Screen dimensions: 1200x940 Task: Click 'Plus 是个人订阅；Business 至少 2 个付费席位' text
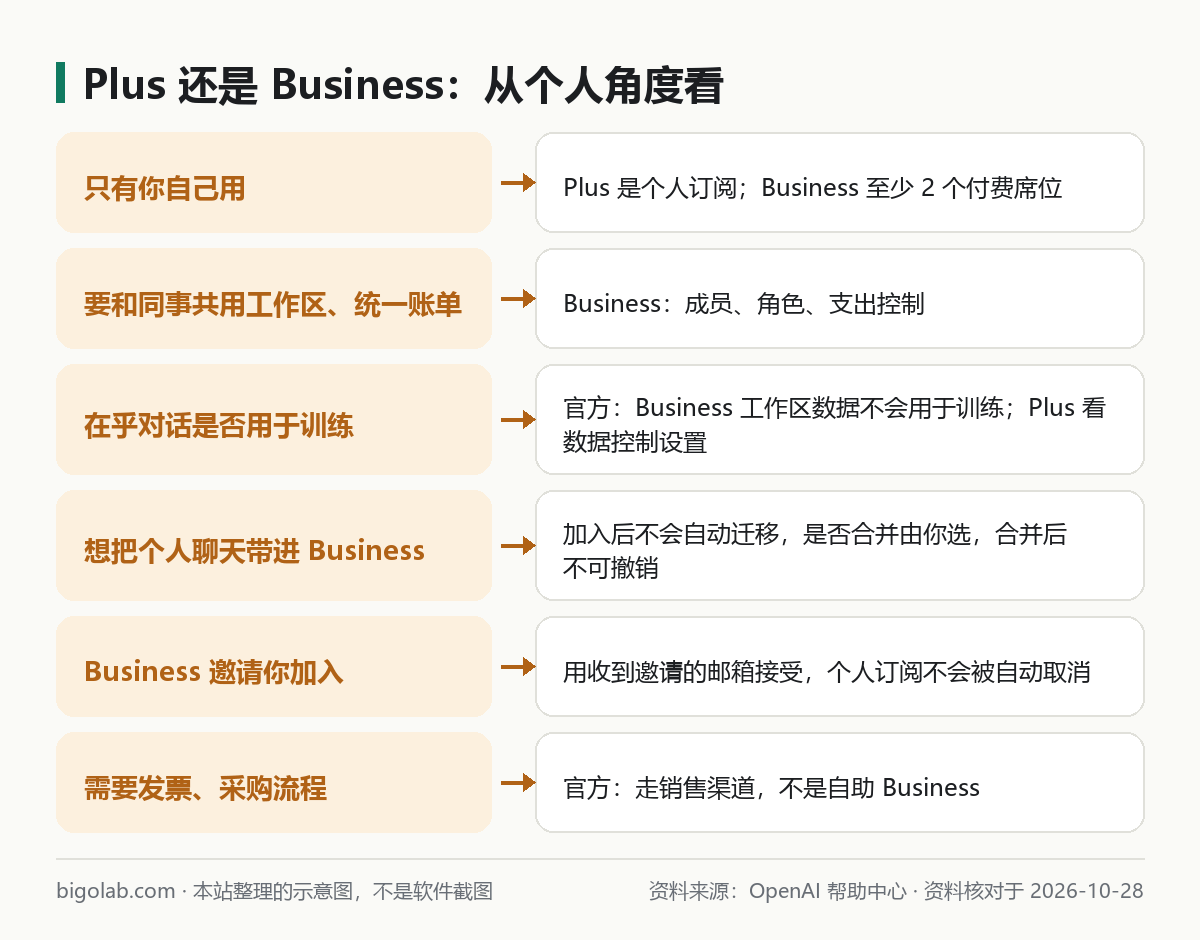(x=812, y=187)
